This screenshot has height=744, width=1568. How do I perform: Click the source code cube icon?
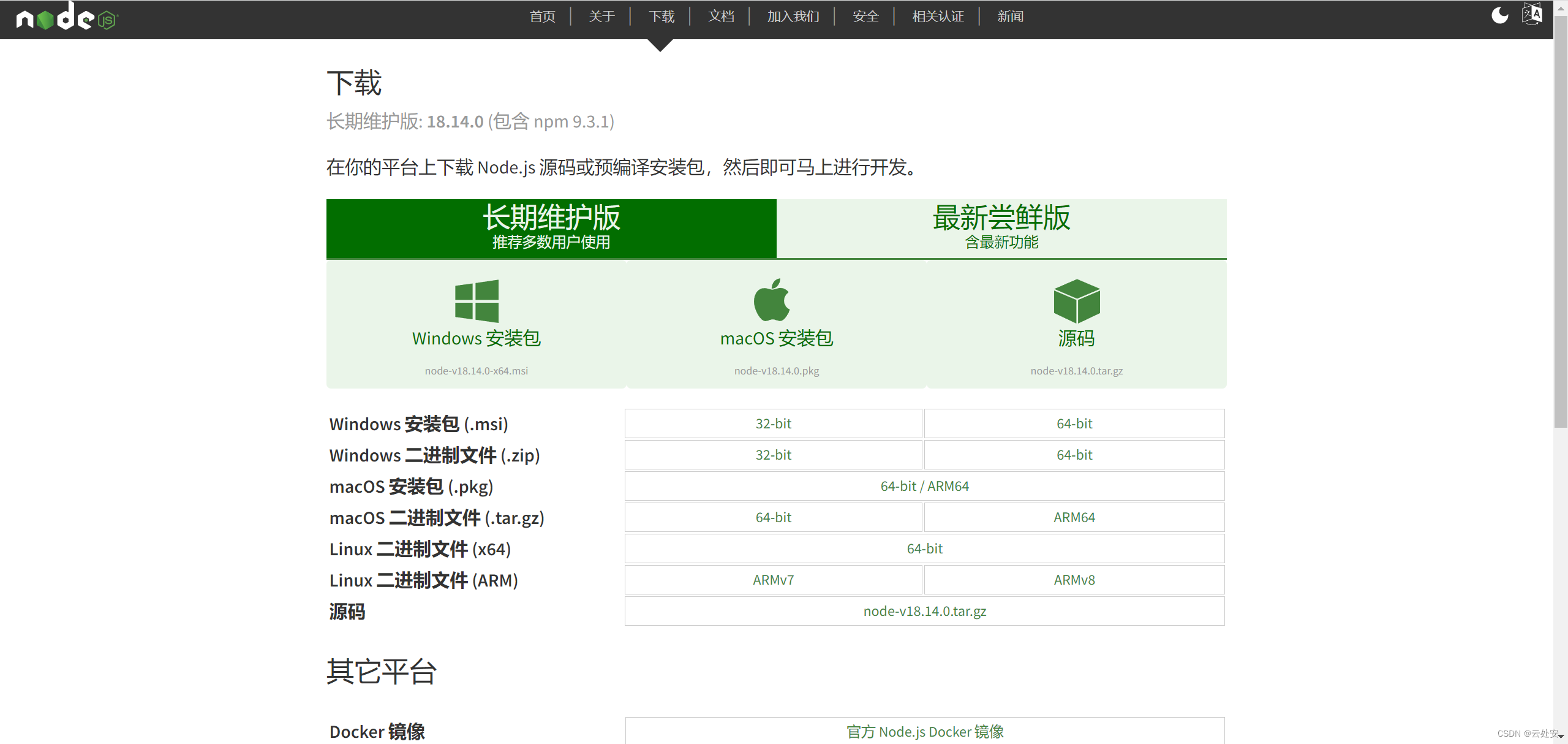(x=1076, y=301)
